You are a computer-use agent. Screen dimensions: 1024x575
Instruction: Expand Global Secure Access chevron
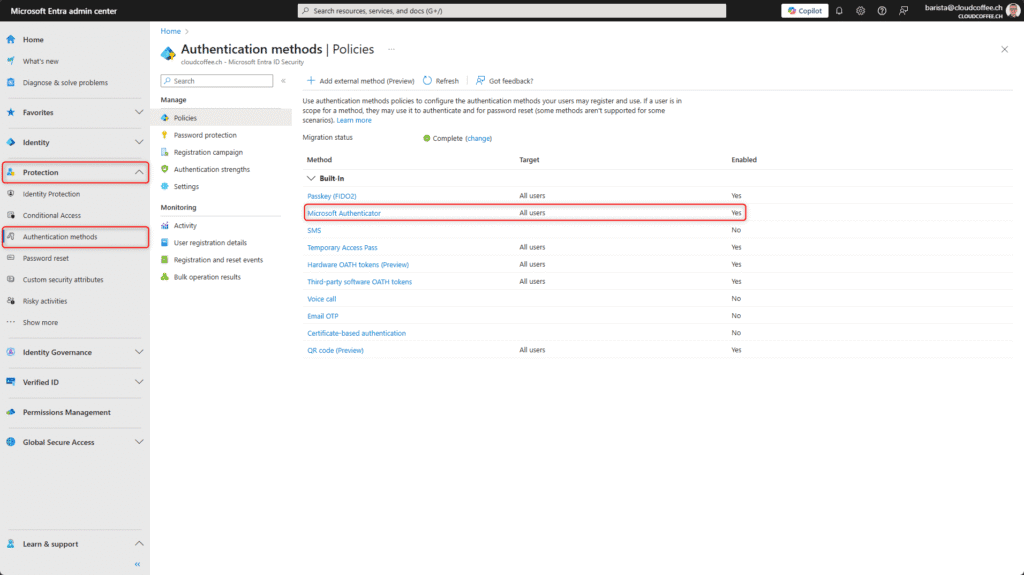(139, 442)
